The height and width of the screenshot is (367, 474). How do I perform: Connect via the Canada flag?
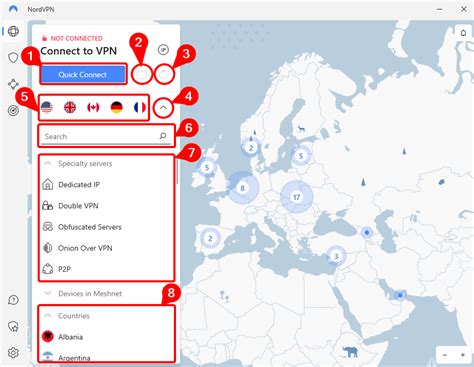(x=93, y=107)
